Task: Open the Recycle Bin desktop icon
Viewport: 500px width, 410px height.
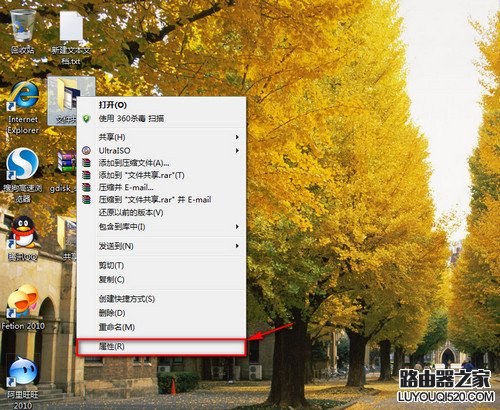Action: (23, 27)
